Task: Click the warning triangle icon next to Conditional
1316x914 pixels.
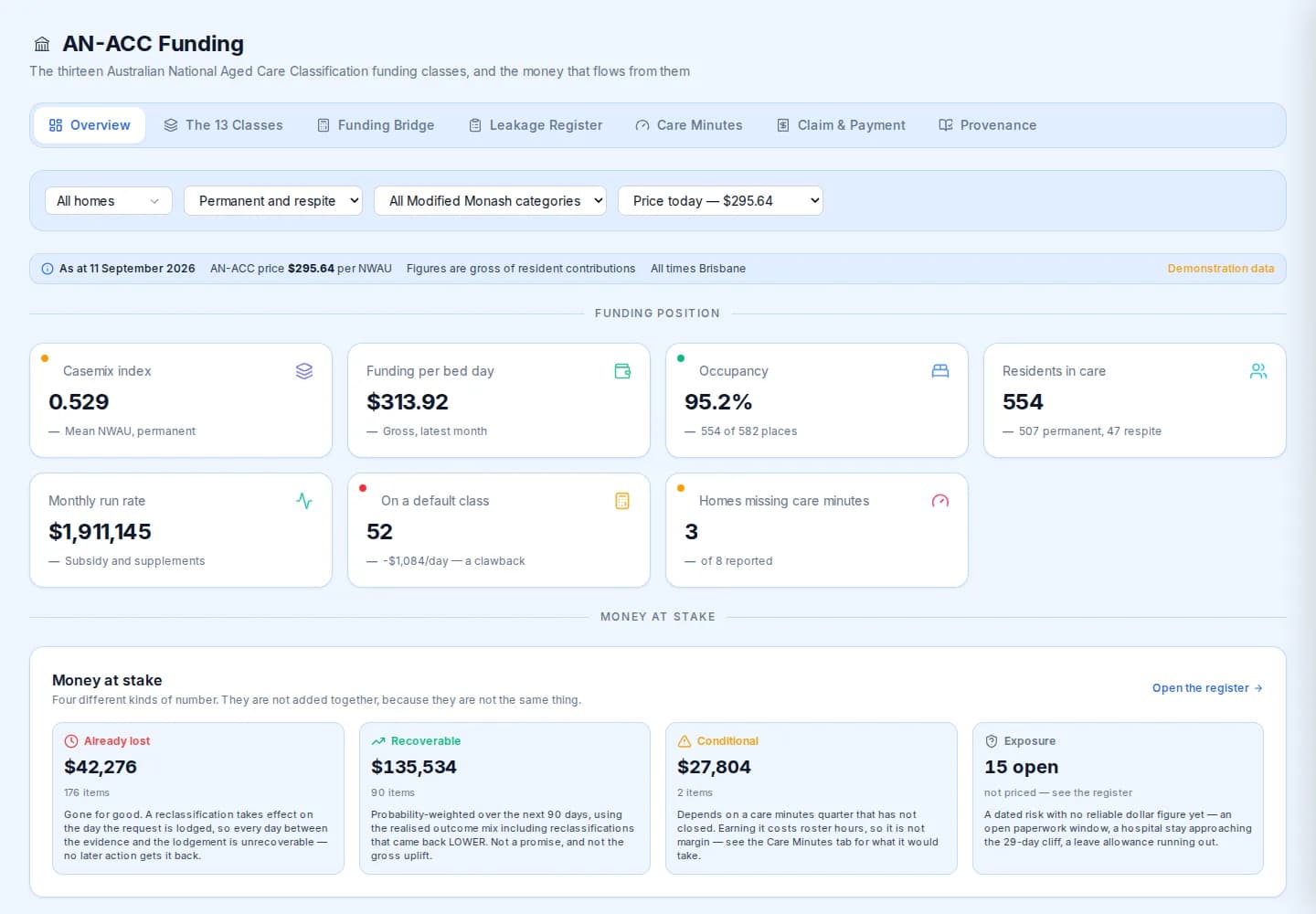Action: click(x=685, y=741)
